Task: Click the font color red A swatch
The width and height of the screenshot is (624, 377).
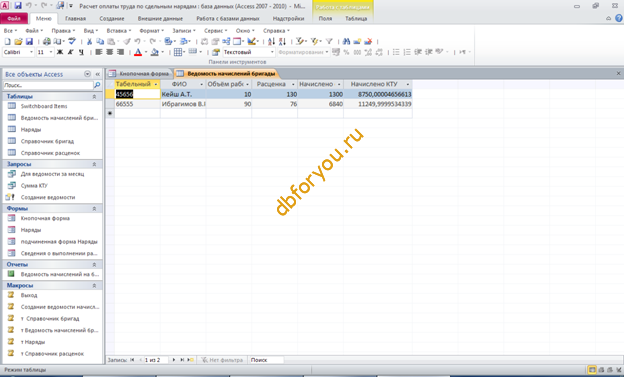Action: tap(138, 52)
